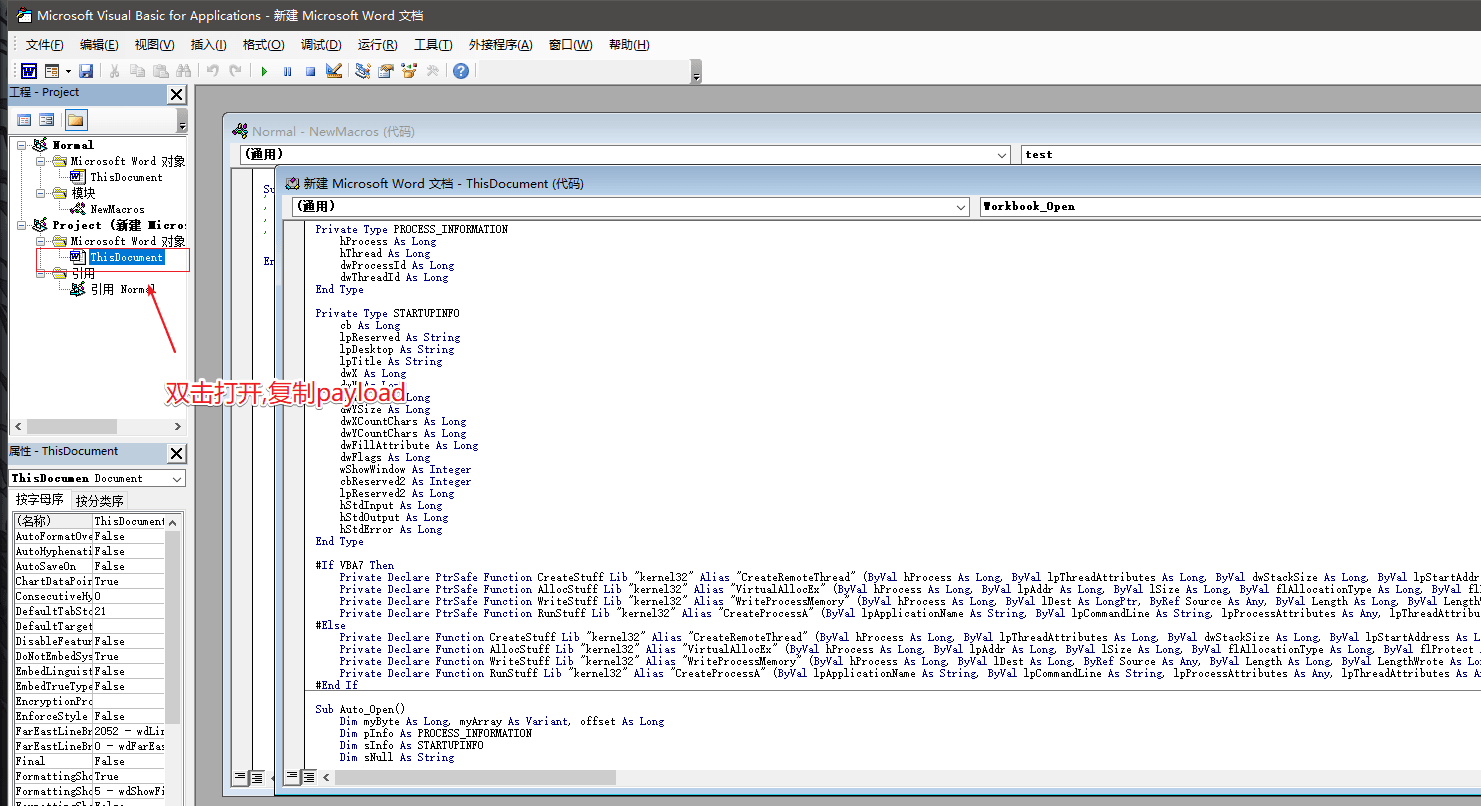Click View Code icon in Project panel

click(x=24, y=120)
